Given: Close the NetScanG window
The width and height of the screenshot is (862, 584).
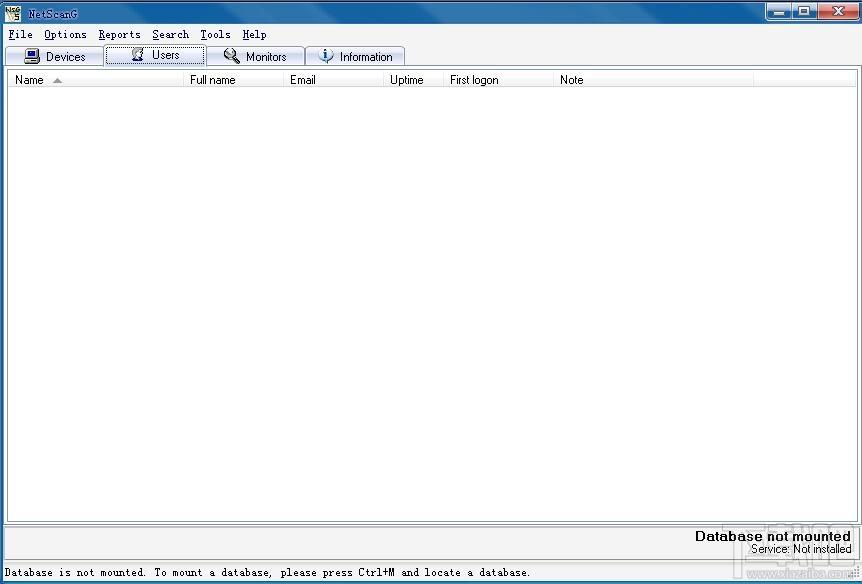Looking at the screenshot, I should (838, 12).
